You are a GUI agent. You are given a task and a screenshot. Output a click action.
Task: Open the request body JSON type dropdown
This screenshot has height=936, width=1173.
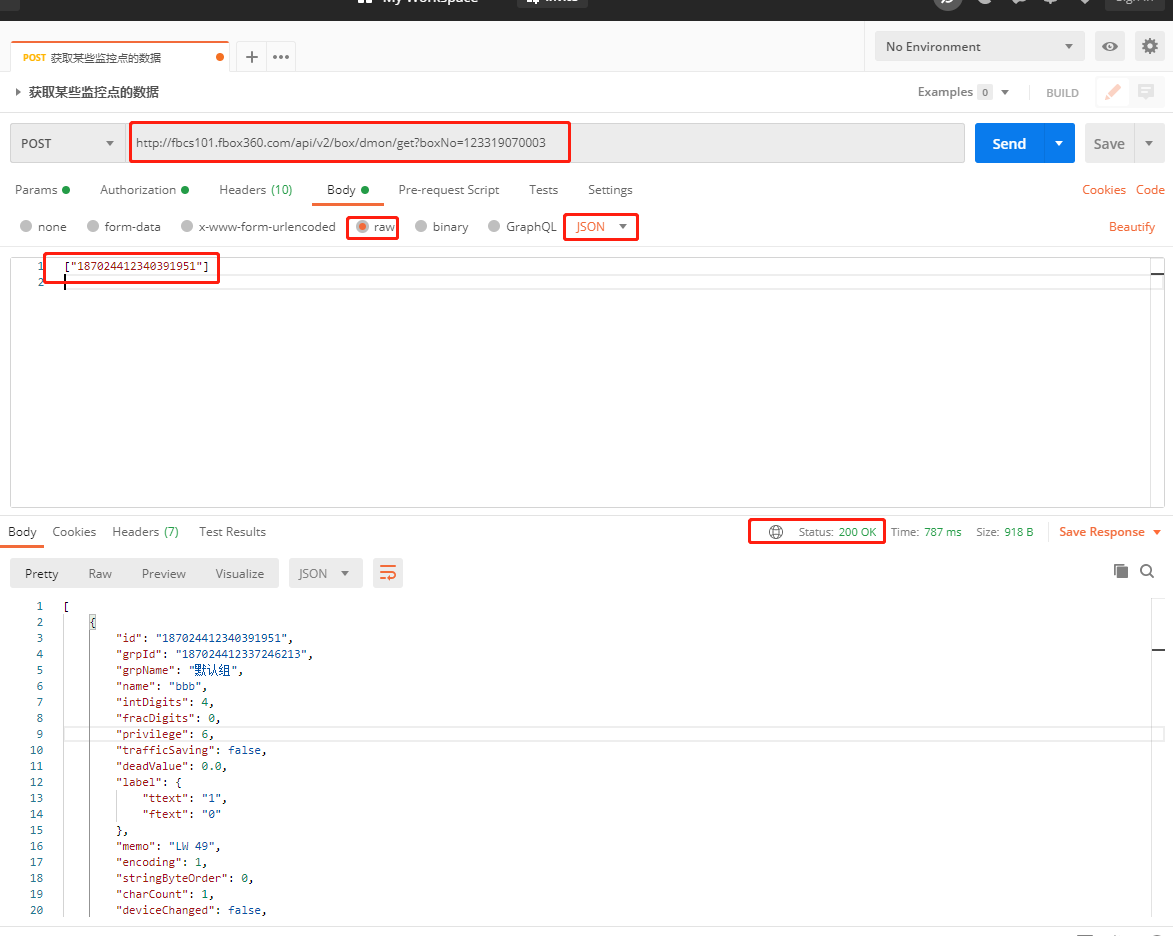pyautogui.click(x=601, y=227)
